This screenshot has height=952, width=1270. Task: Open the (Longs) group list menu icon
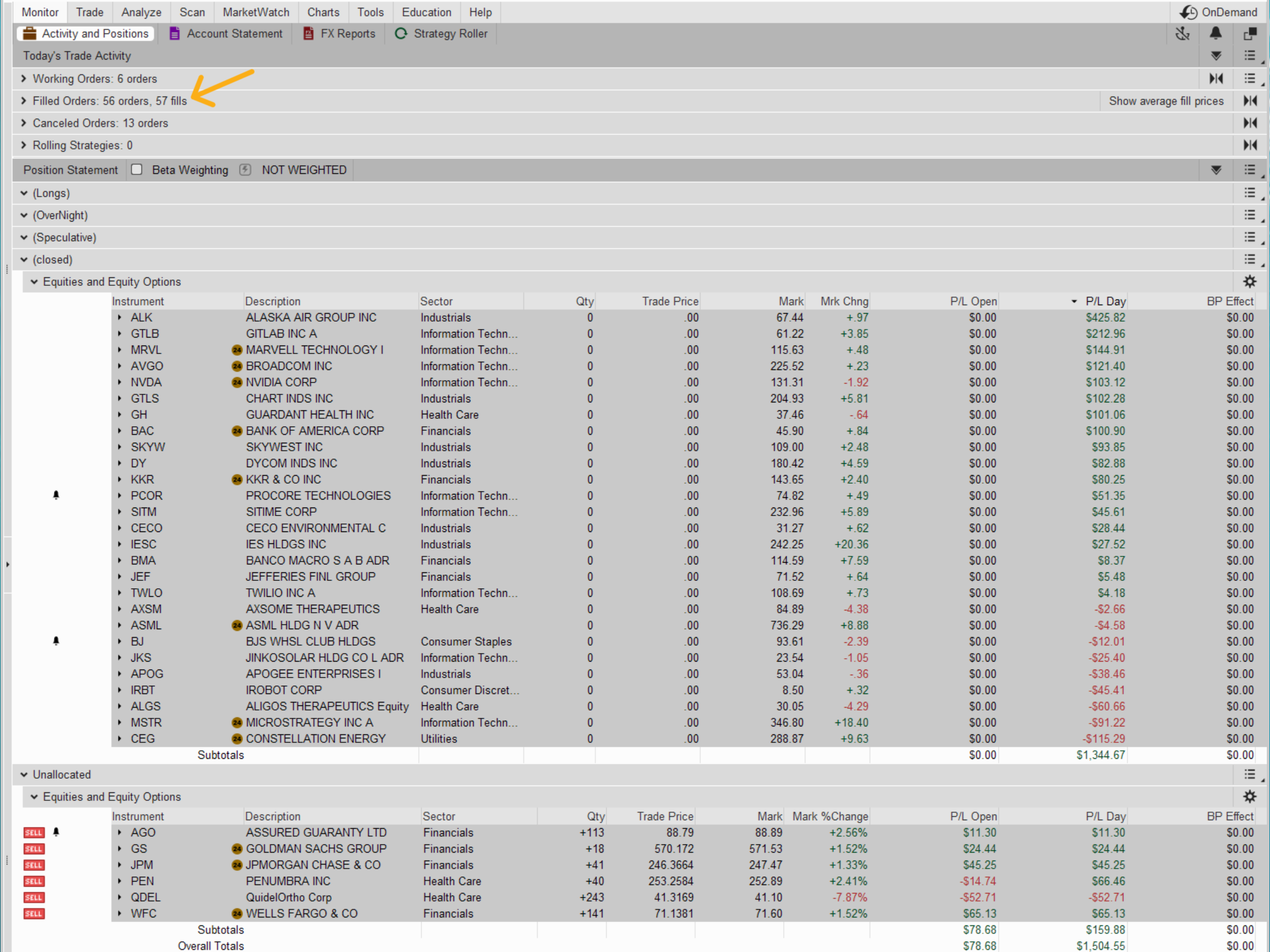click(x=1250, y=193)
